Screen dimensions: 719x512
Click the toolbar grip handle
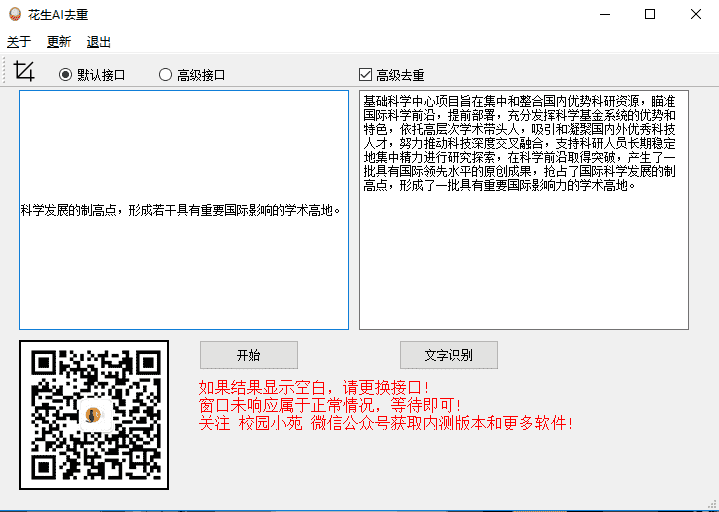5,73
